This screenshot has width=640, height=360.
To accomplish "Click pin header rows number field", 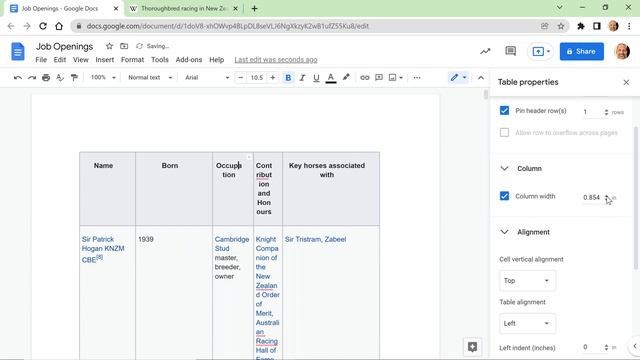I will pyautogui.click(x=592, y=112).
